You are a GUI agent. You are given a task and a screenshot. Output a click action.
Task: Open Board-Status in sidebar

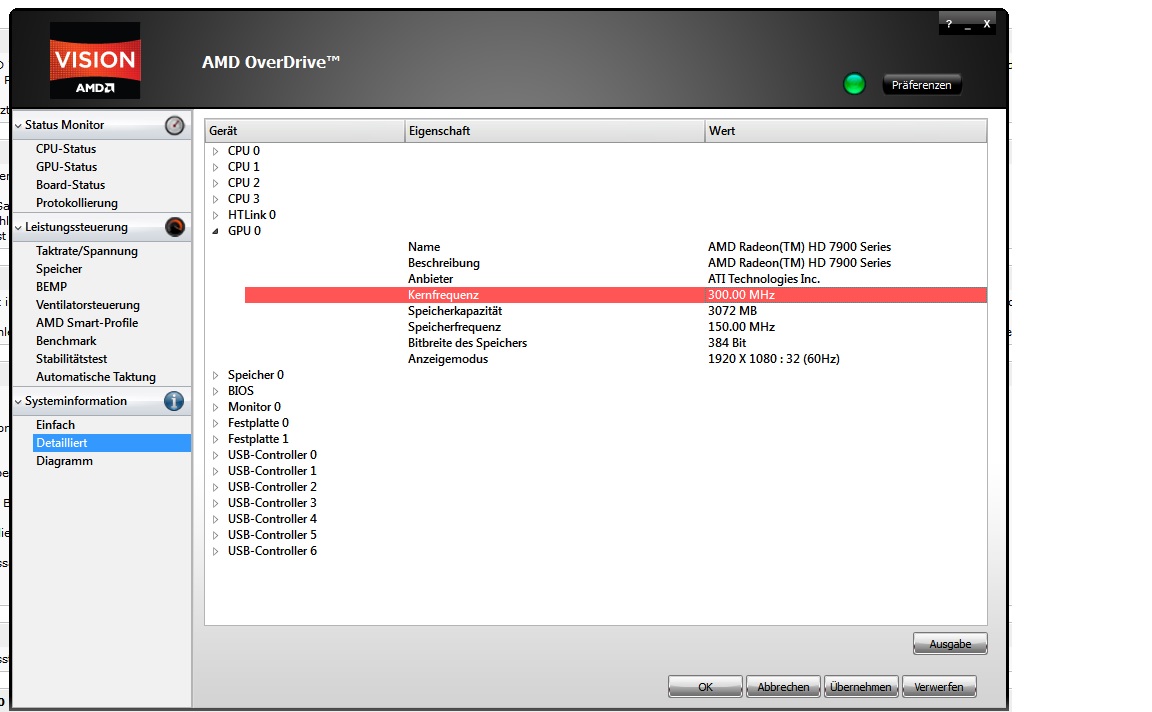pos(71,185)
